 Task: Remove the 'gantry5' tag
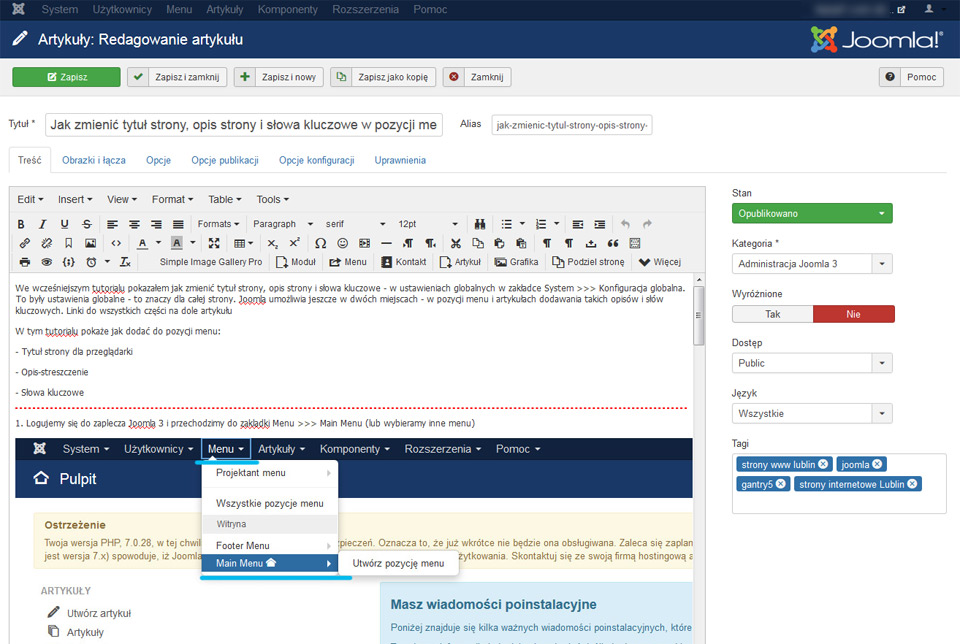click(781, 484)
